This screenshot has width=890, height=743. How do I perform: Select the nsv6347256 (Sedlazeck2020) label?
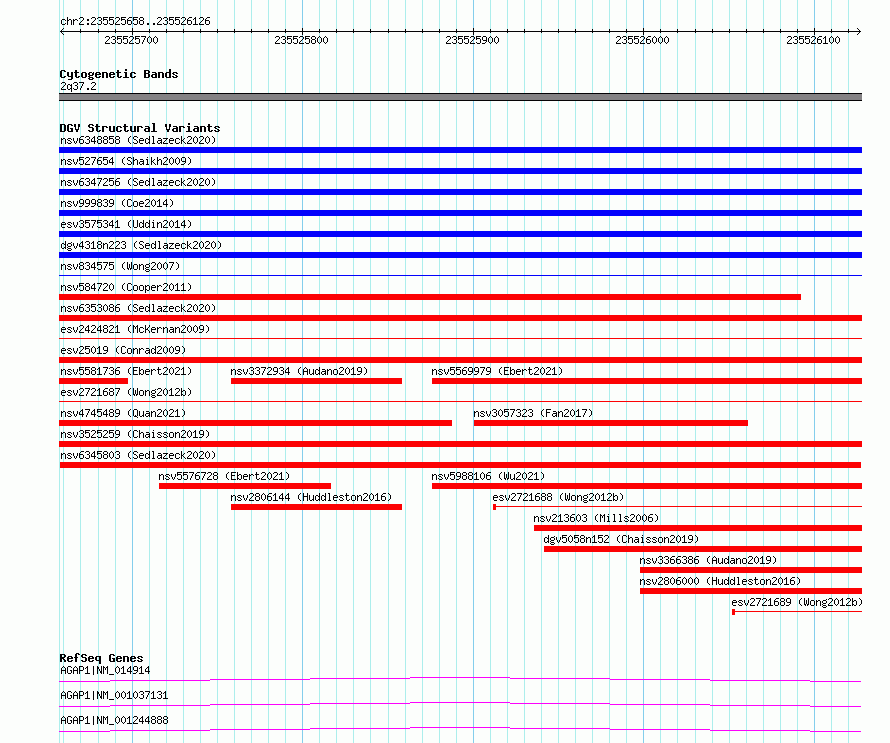(138, 182)
